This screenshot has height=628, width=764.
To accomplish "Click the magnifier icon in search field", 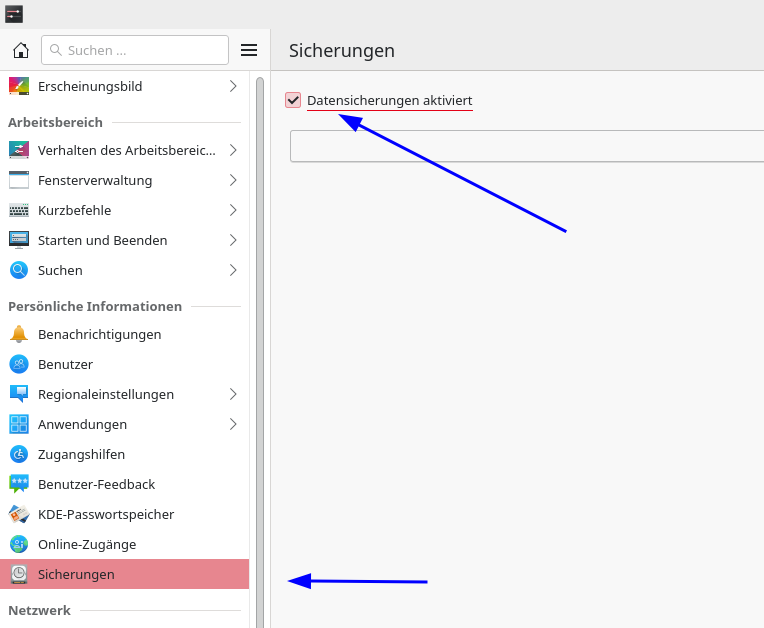I will (x=56, y=50).
